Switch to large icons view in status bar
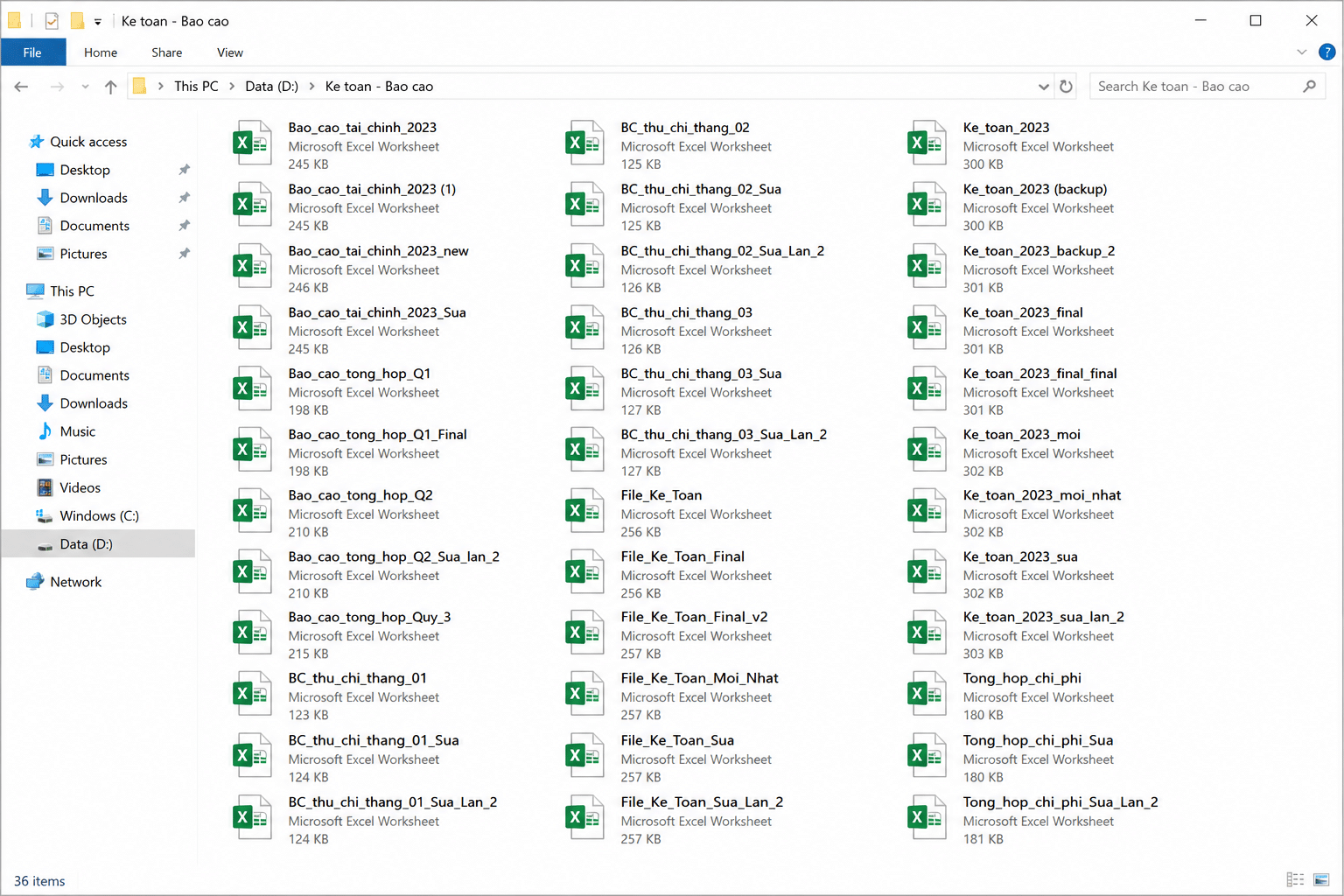Image resolution: width=1344 pixels, height=896 pixels. [x=1321, y=879]
